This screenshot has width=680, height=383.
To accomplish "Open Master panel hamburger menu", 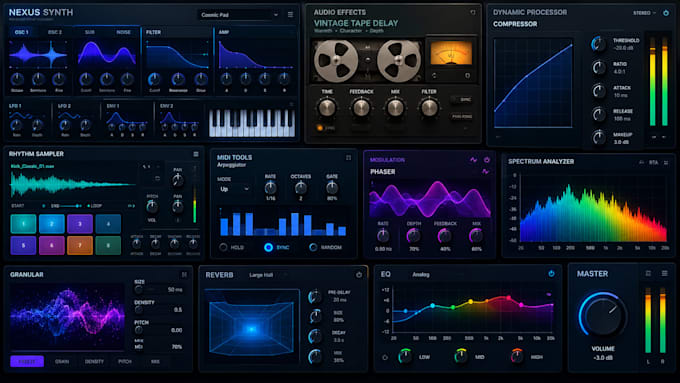I will pyautogui.click(x=664, y=273).
